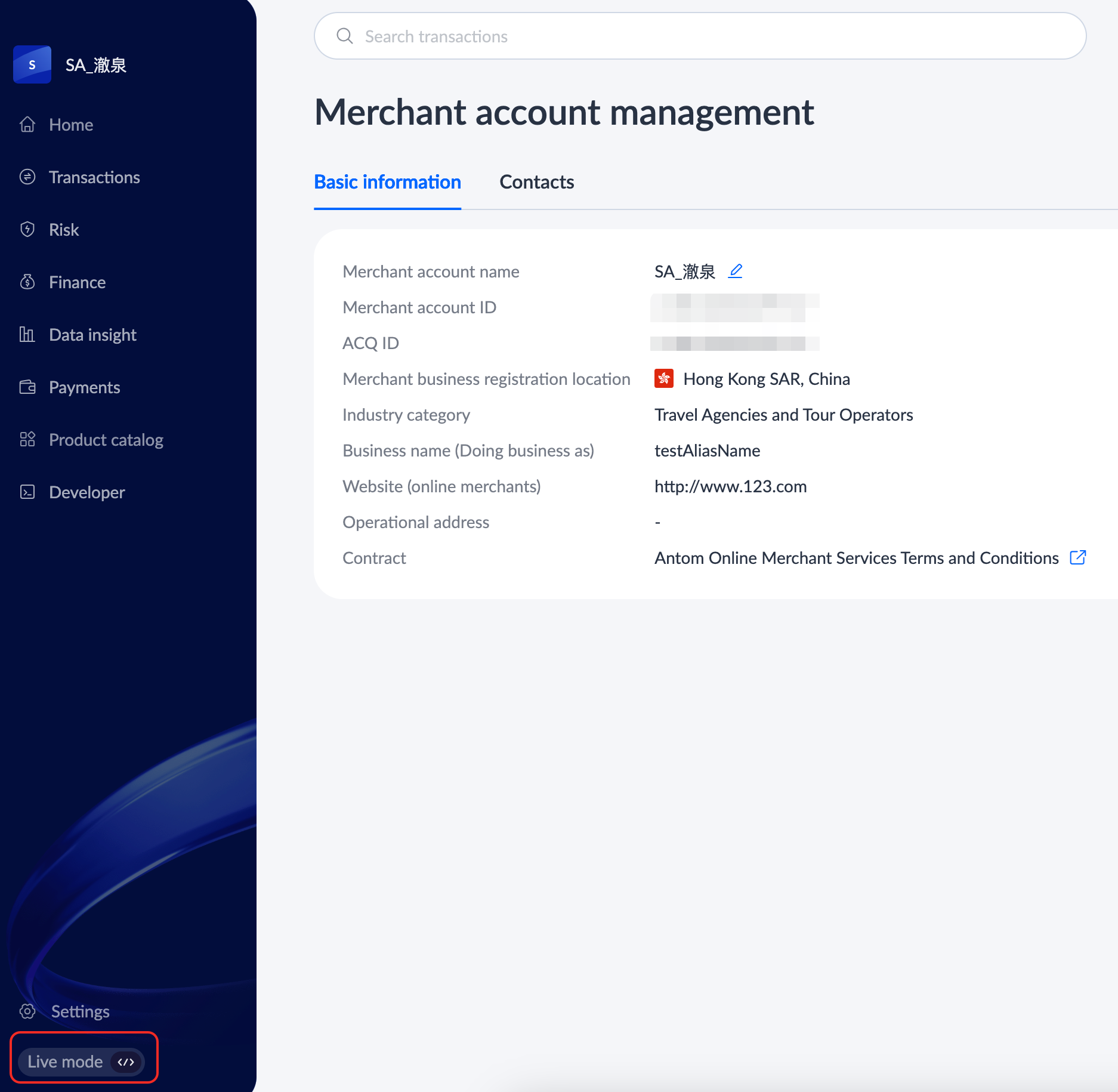Click the Settings gear icon

point(27,1011)
